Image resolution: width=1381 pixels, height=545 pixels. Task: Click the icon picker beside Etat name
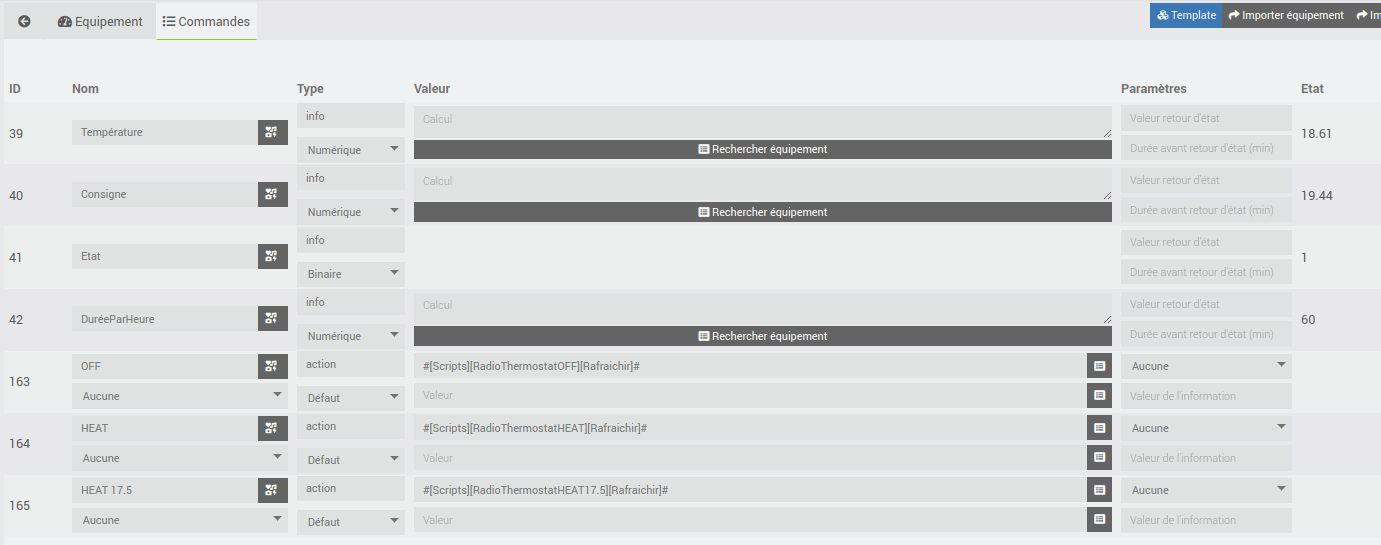pyautogui.click(x=273, y=256)
